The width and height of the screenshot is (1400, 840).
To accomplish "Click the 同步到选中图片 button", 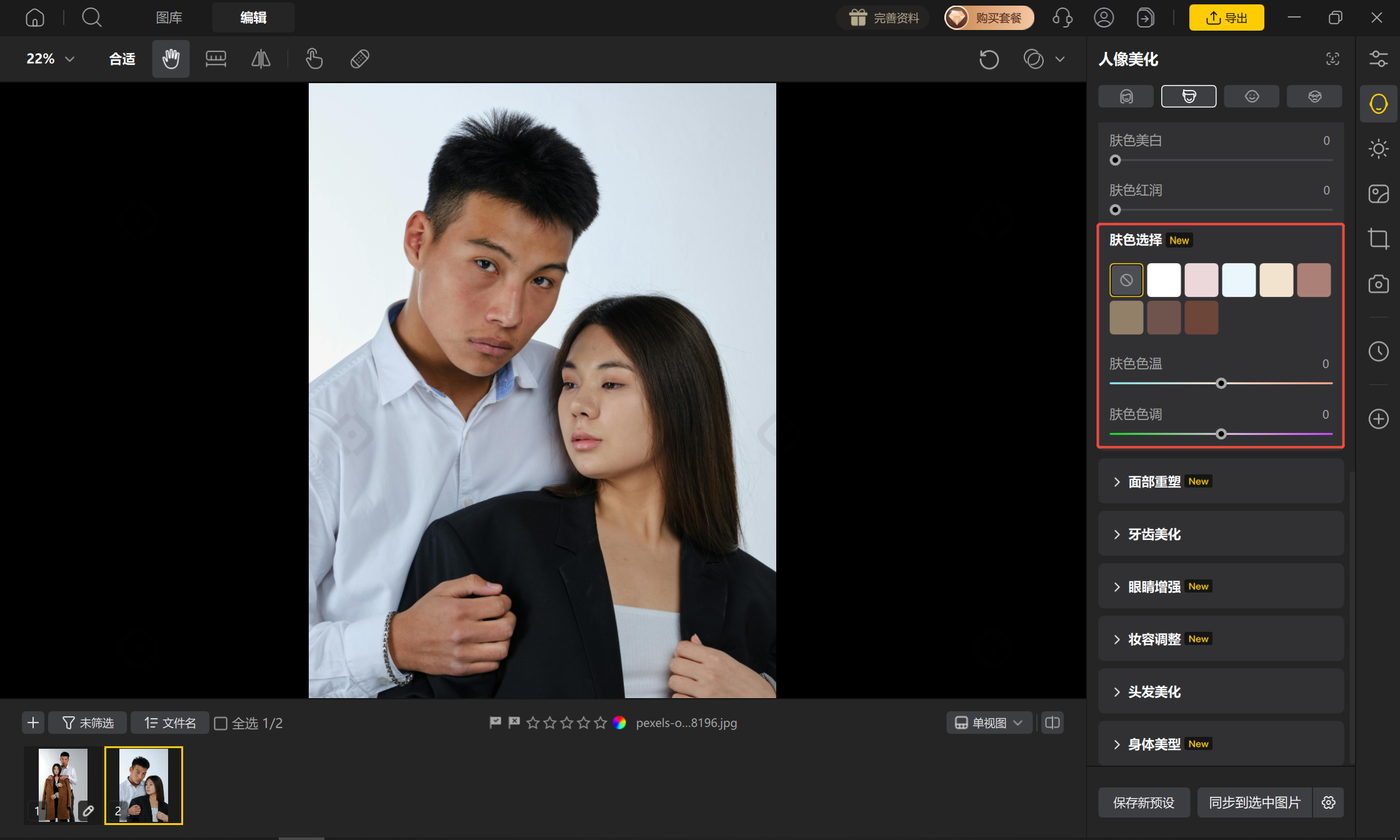I will 1255,802.
